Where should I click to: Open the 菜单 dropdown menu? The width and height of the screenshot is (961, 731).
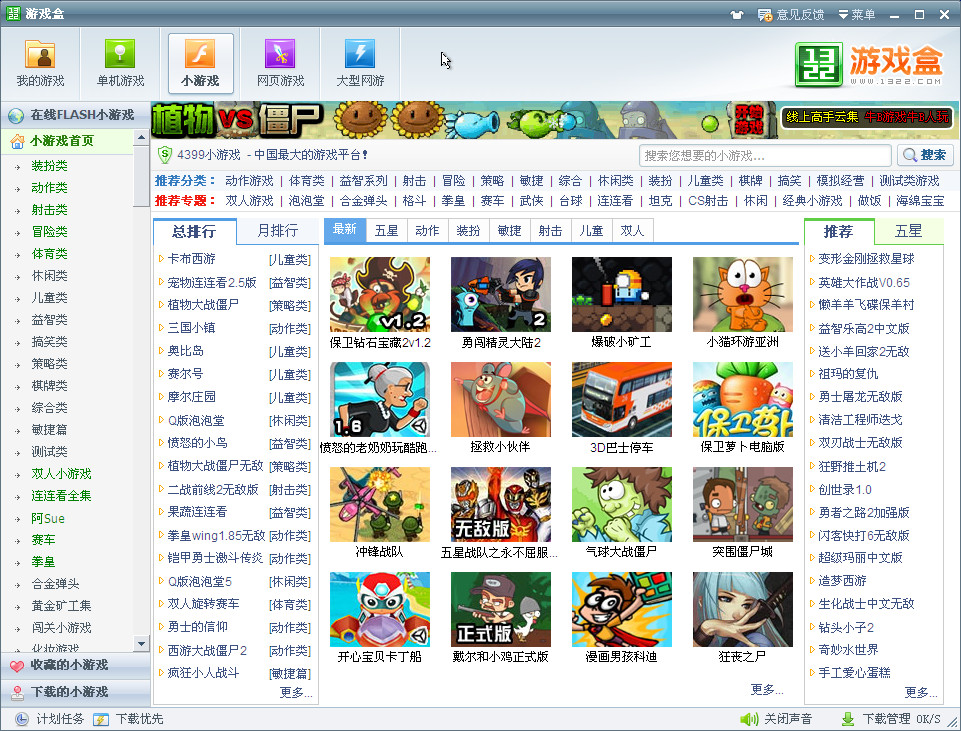(x=857, y=14)
